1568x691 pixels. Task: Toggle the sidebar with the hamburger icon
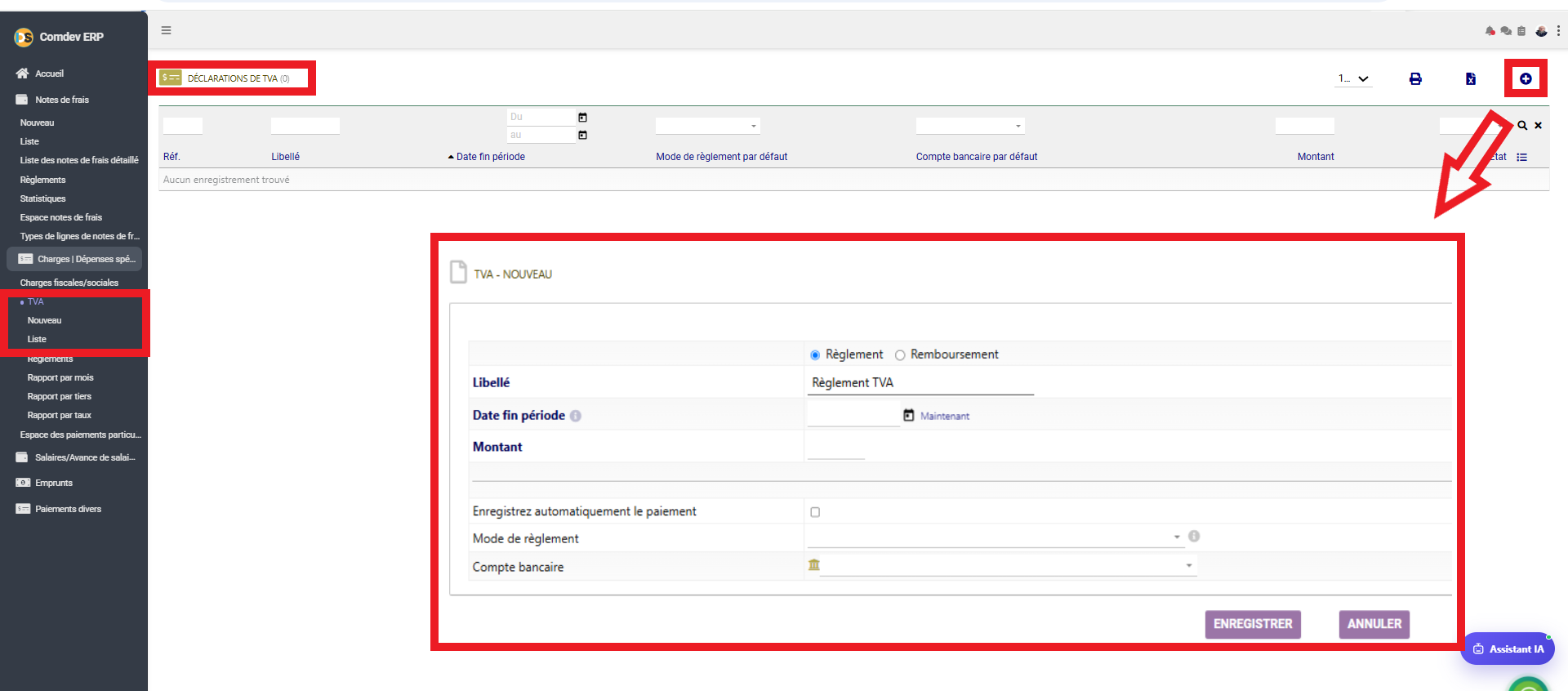pos(166,30)
